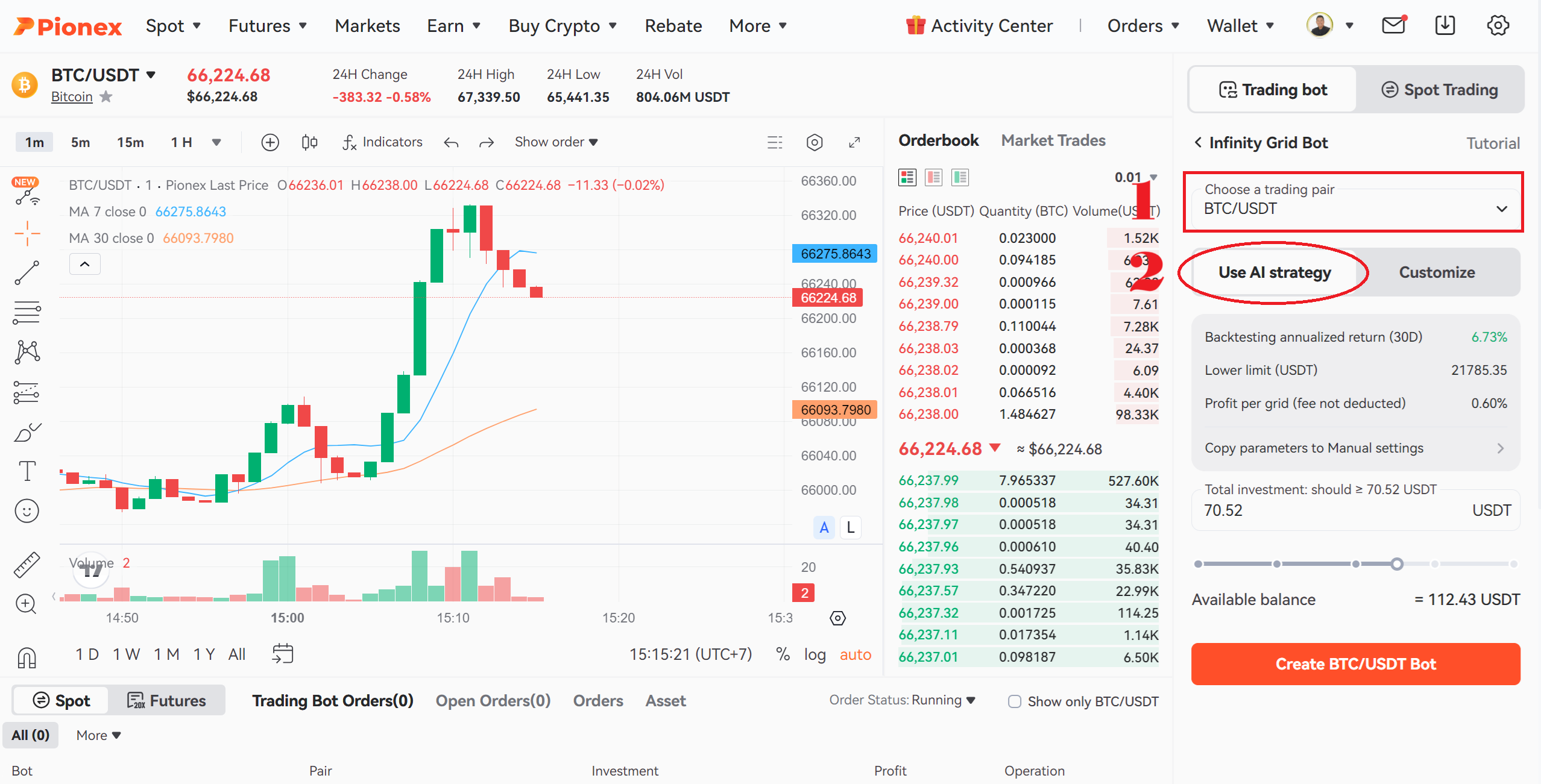Select the 15m chart interval
1541x784 pixels.
130,142
